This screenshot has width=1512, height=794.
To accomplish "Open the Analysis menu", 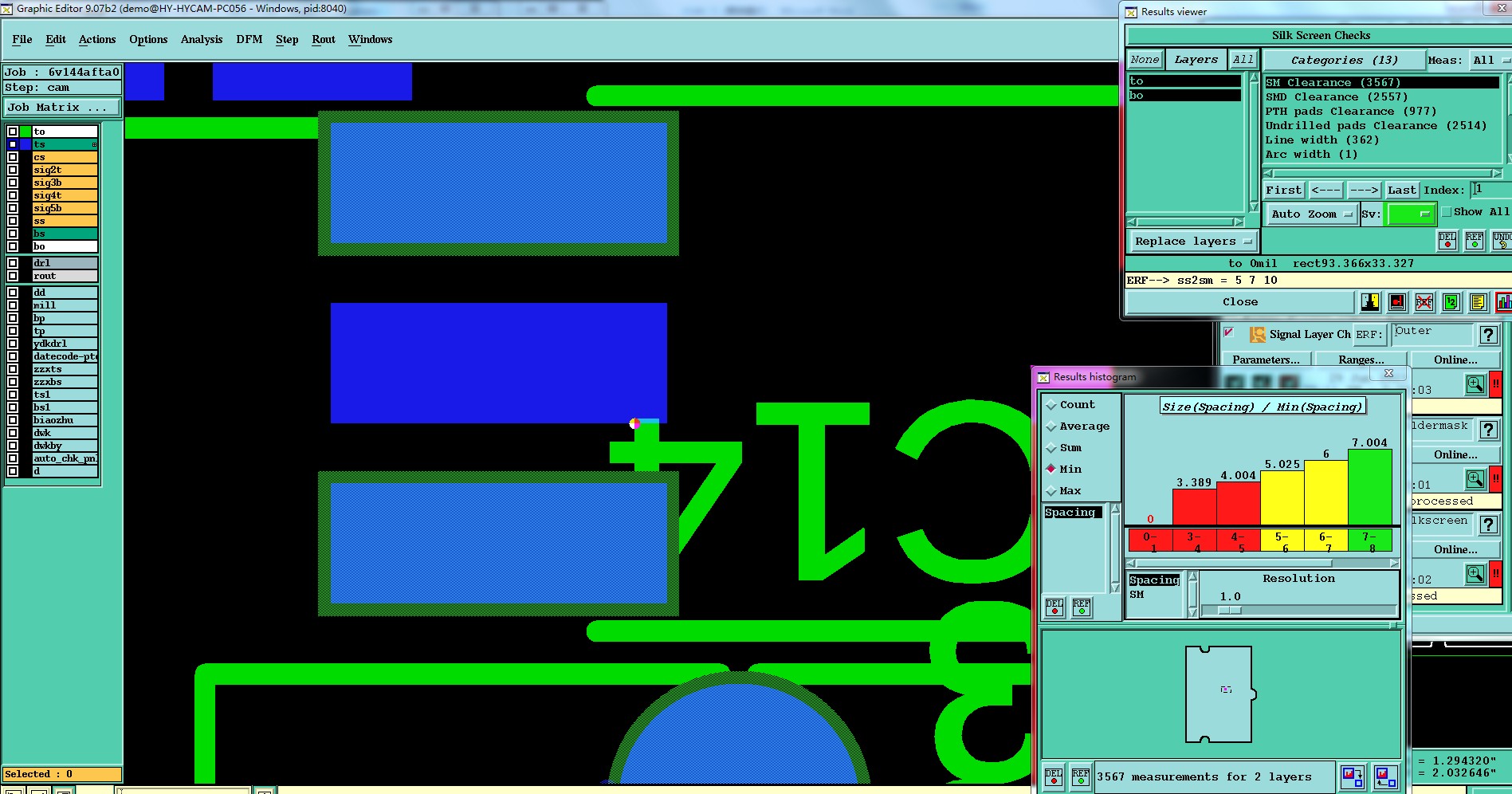I will click(x=202, y=39).
